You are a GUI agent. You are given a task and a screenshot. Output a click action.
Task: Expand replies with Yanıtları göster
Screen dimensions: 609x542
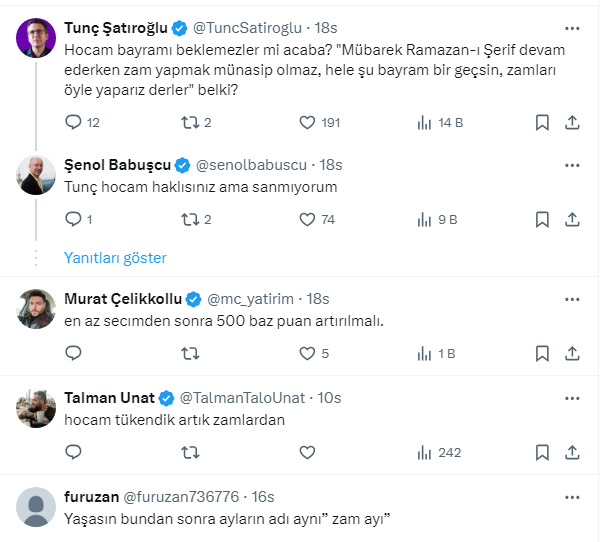pos(115,258)
